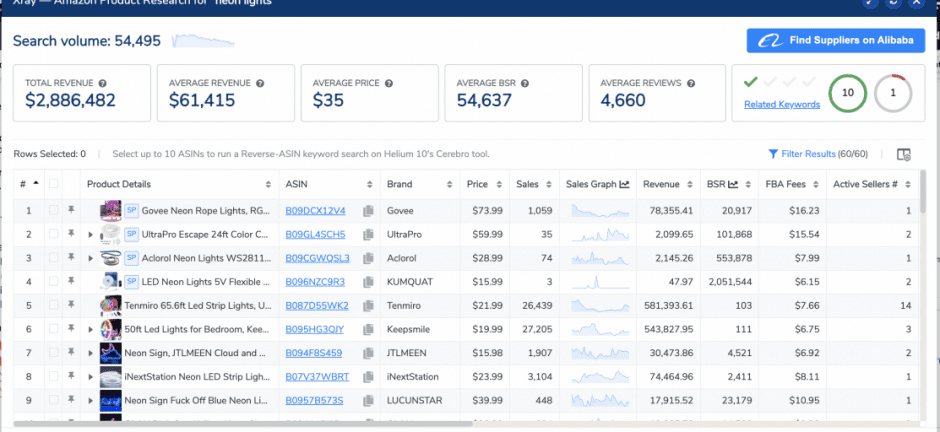This screenshot has height=432, width=940.
Task: Expand the Neon Sign Blue Neon LUCUNSTAR row
Action: (x=91, y=400)
